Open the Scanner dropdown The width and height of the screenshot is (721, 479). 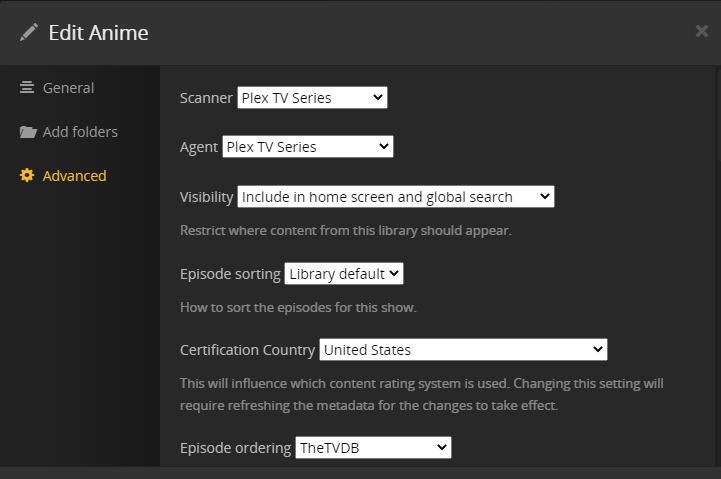[312, 98]
